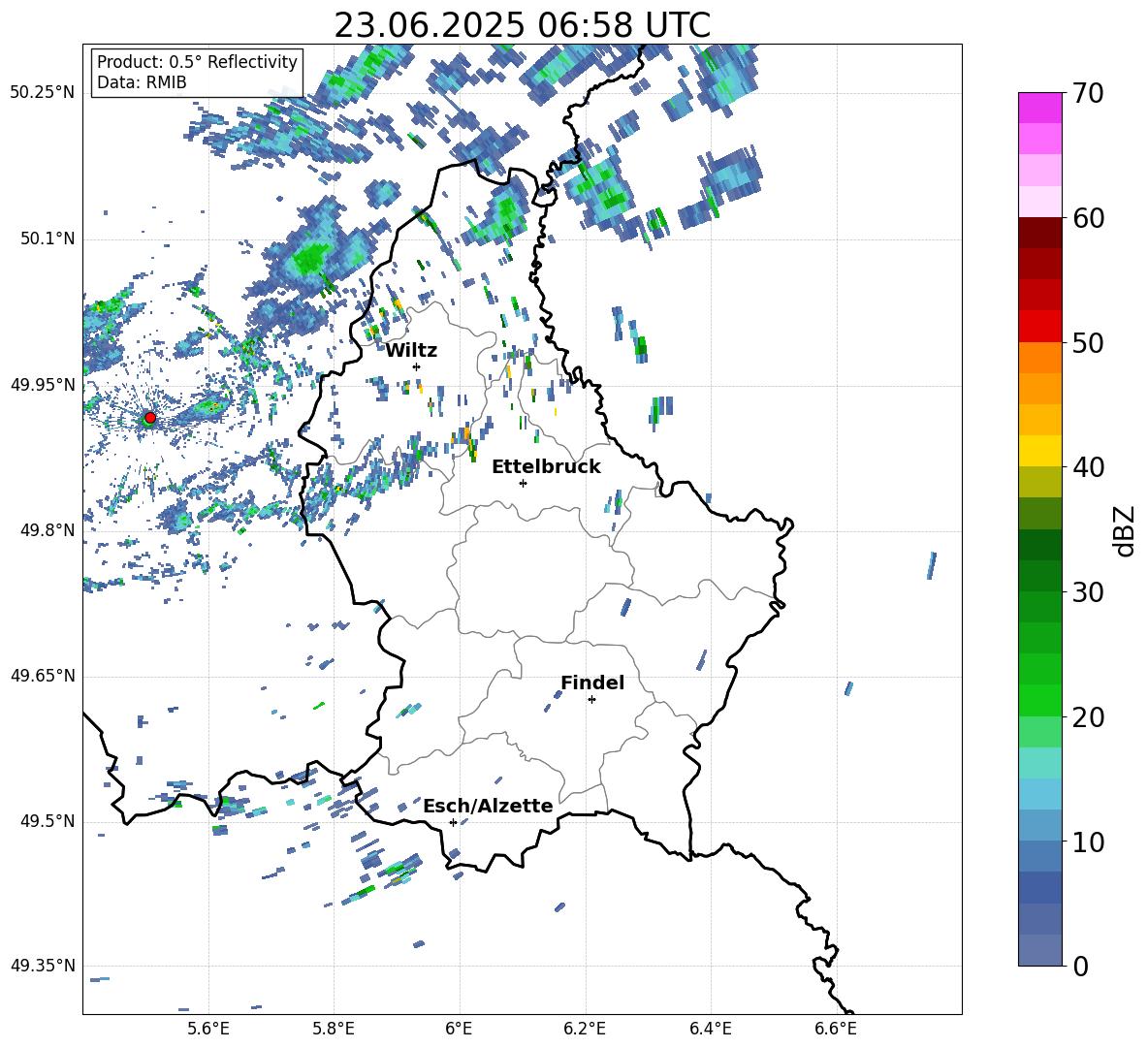Click the 49.8°N latitude label
The width and height of the screenshot is (1148, 1048).
pyautogui.click(x=47, y=530)
